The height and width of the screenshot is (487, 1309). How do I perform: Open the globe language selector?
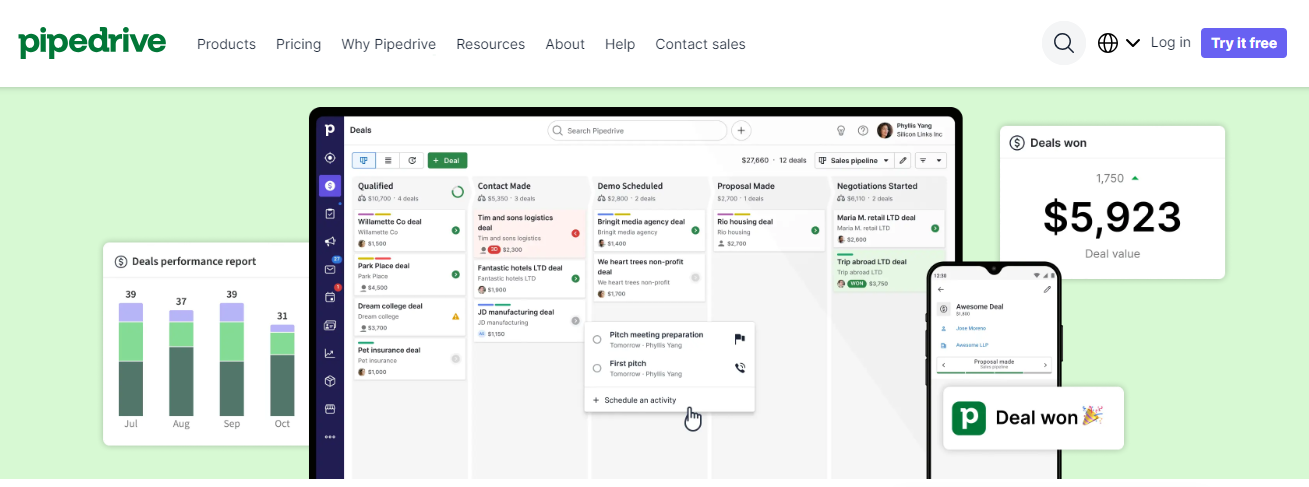pos(1118,43)
